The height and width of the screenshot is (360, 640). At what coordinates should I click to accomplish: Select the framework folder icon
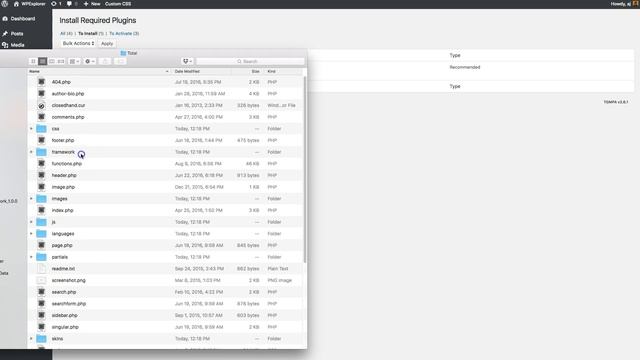[x=41, y=152]
